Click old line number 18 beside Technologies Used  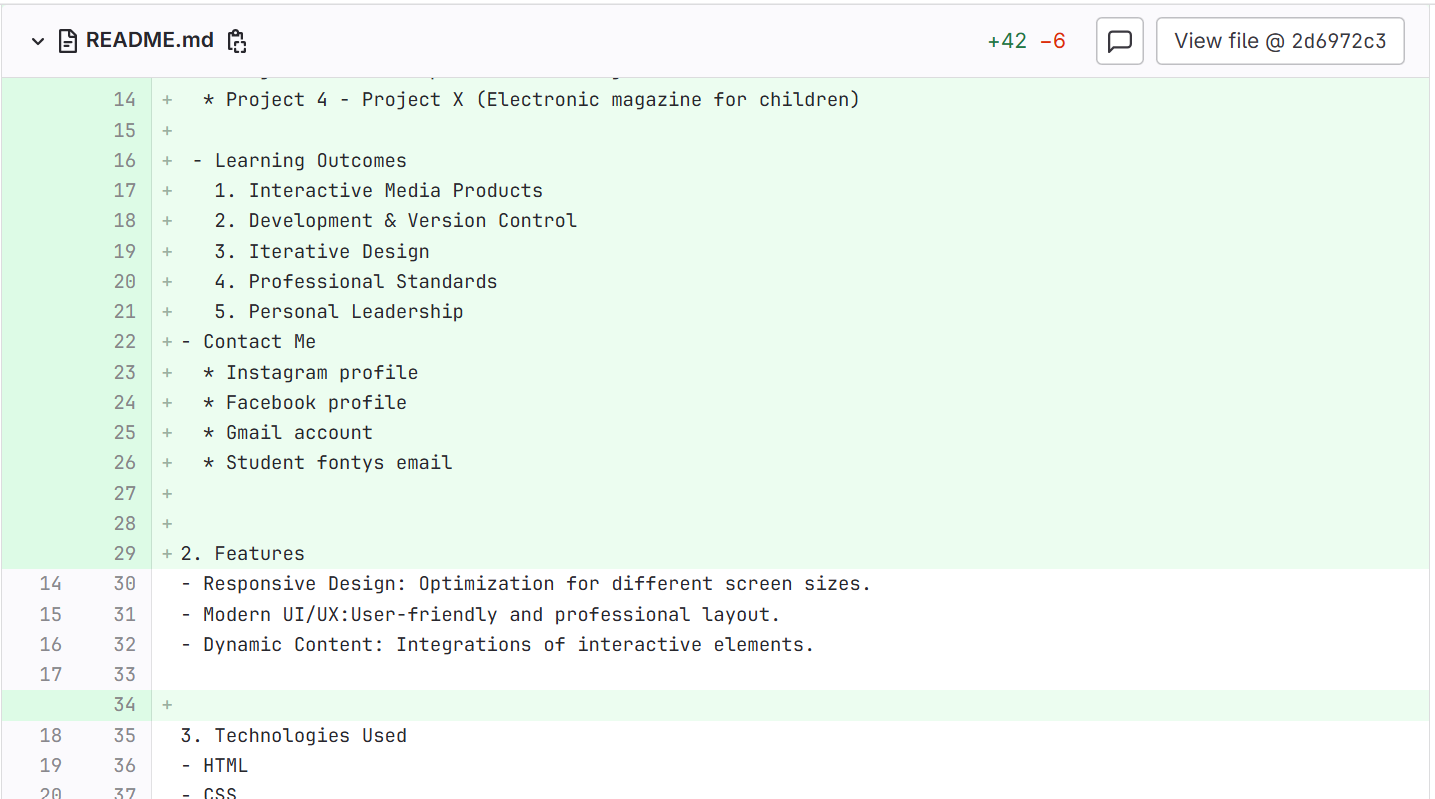click(50, 735)
